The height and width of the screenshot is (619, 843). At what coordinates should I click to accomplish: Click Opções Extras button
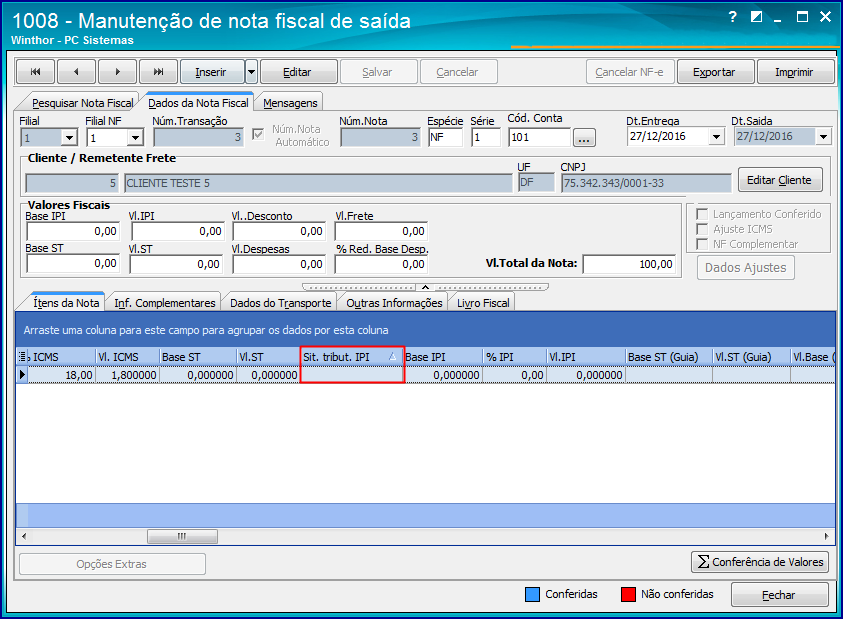click(x=112, y=564)
